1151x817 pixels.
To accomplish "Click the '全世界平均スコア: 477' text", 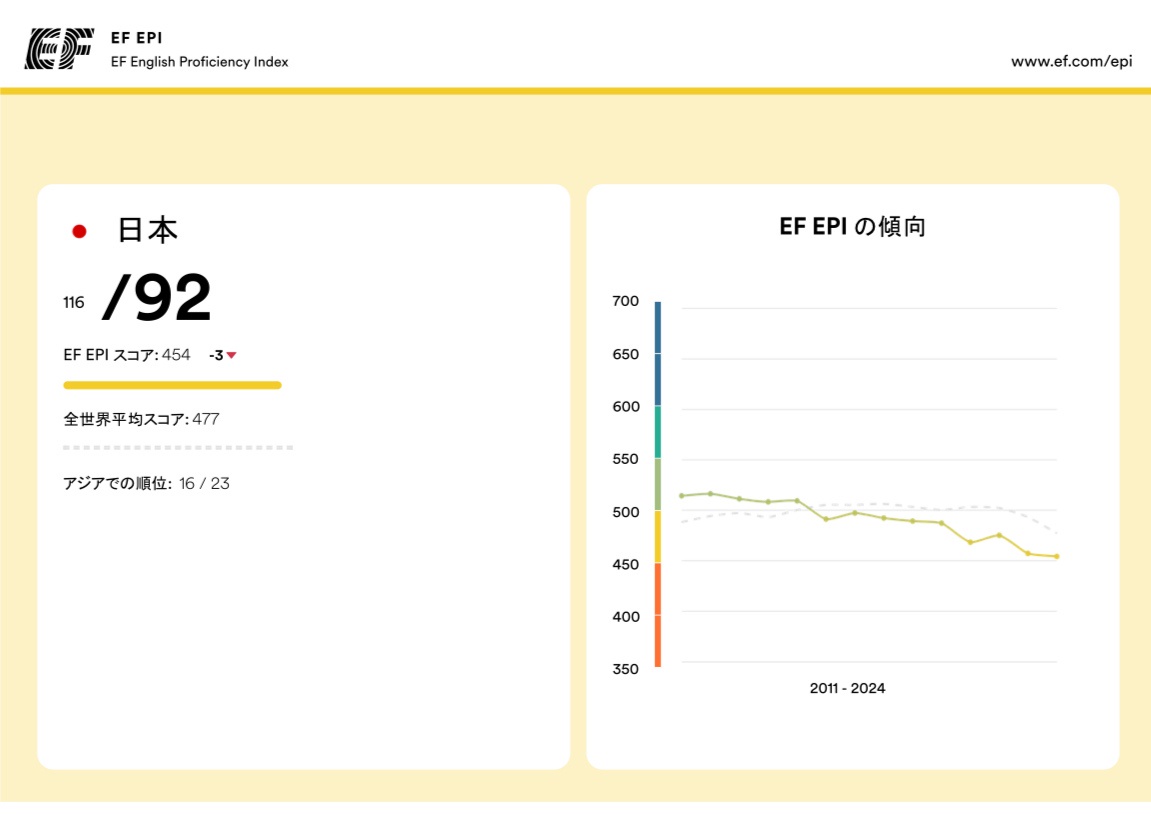I will point(141,419).
